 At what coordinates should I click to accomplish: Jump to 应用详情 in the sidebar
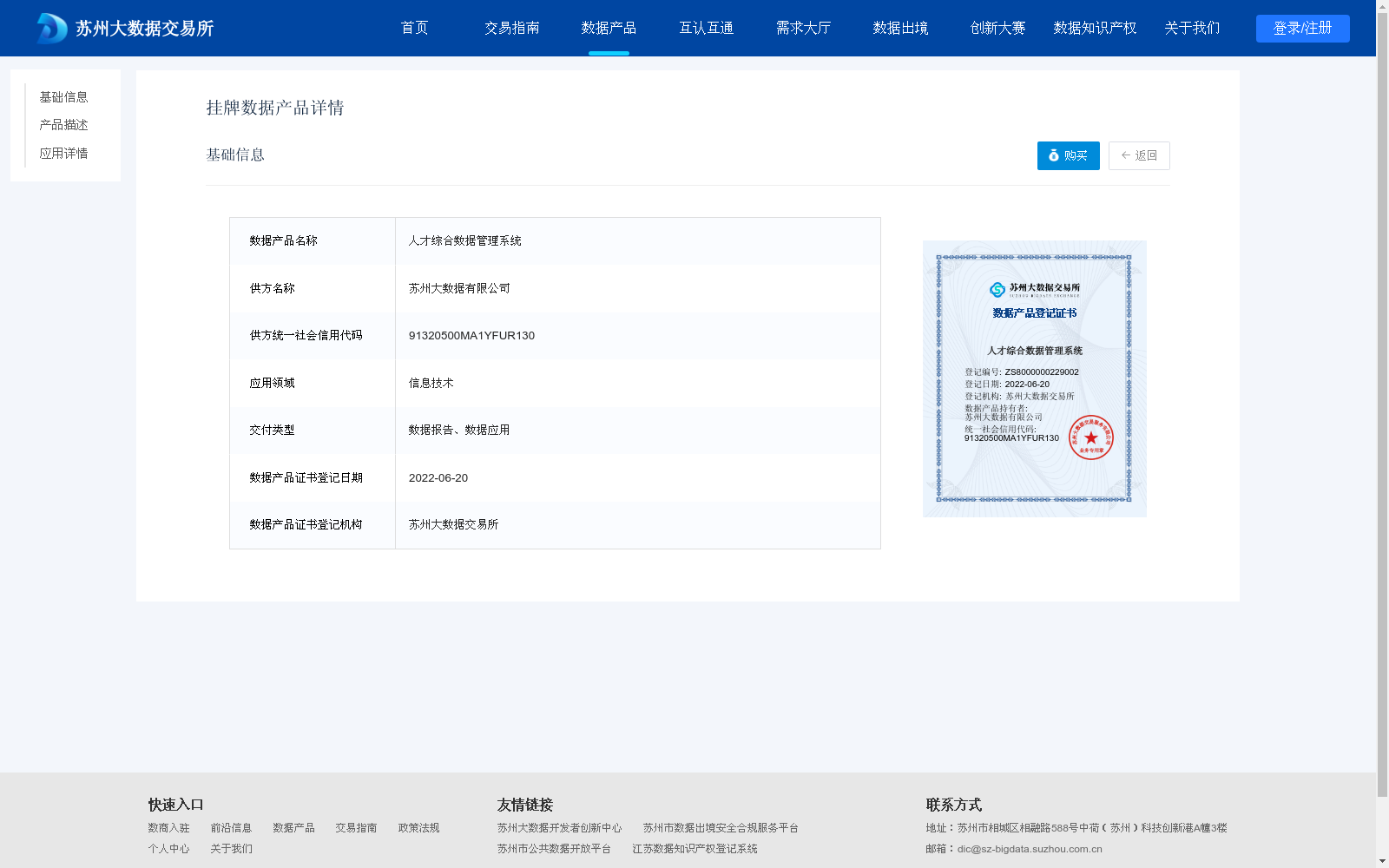(63, 154)
